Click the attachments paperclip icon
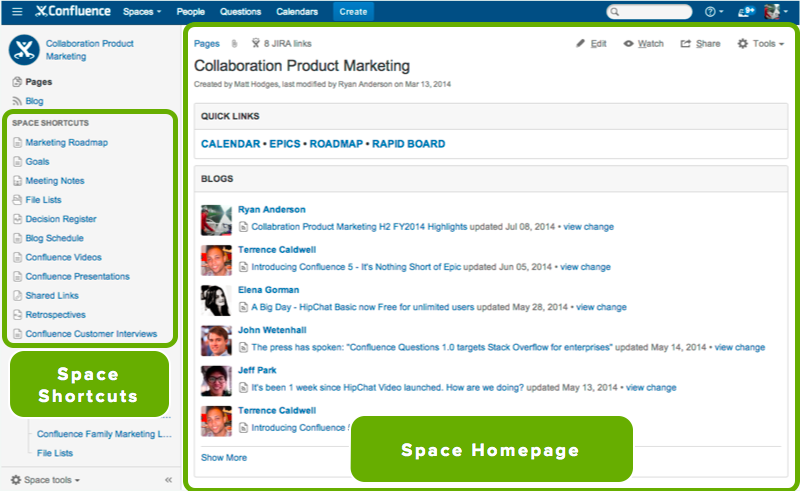Viewport: 800px width, 491px height. point(234,44)
